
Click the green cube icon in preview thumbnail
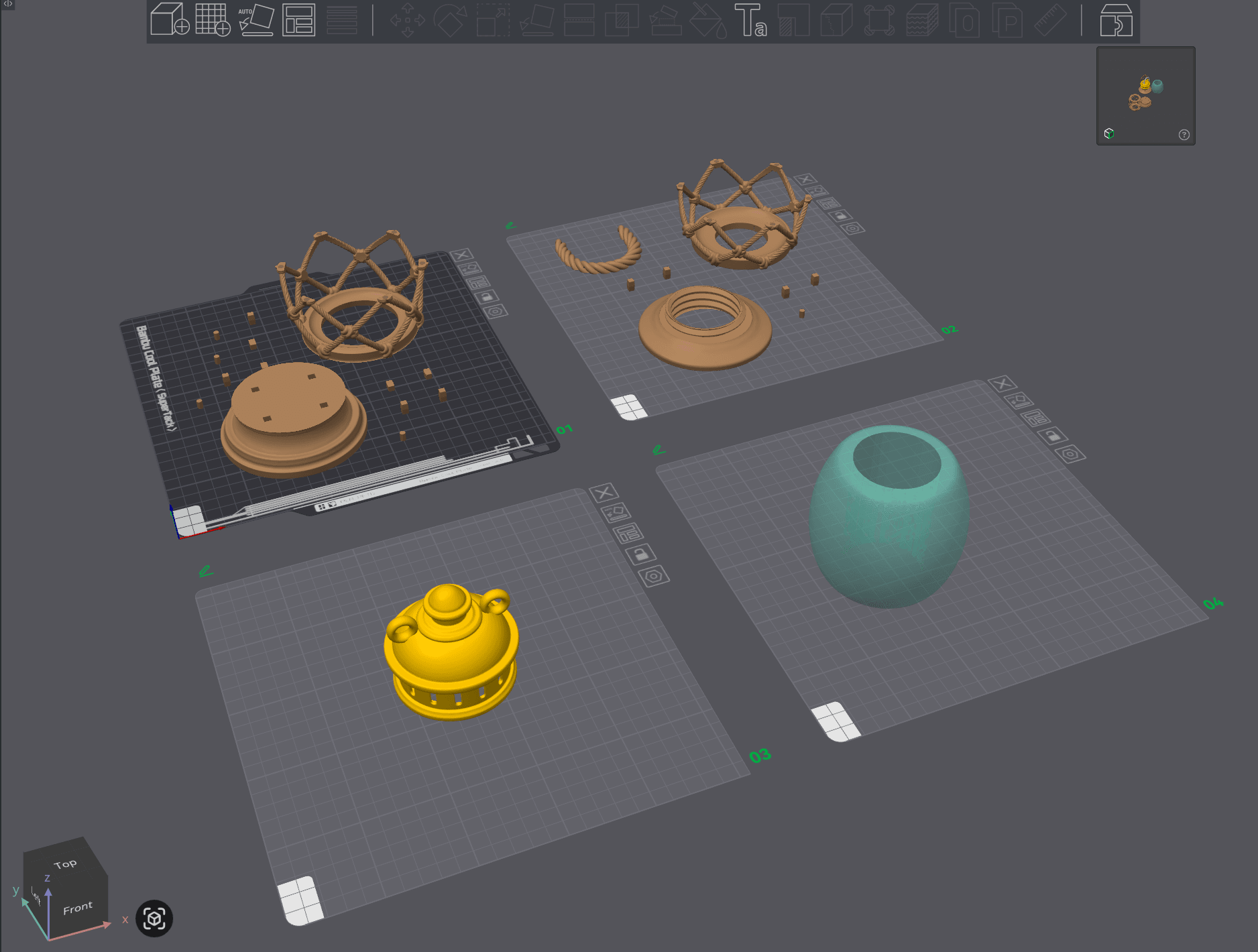[x=1109, y=133]
